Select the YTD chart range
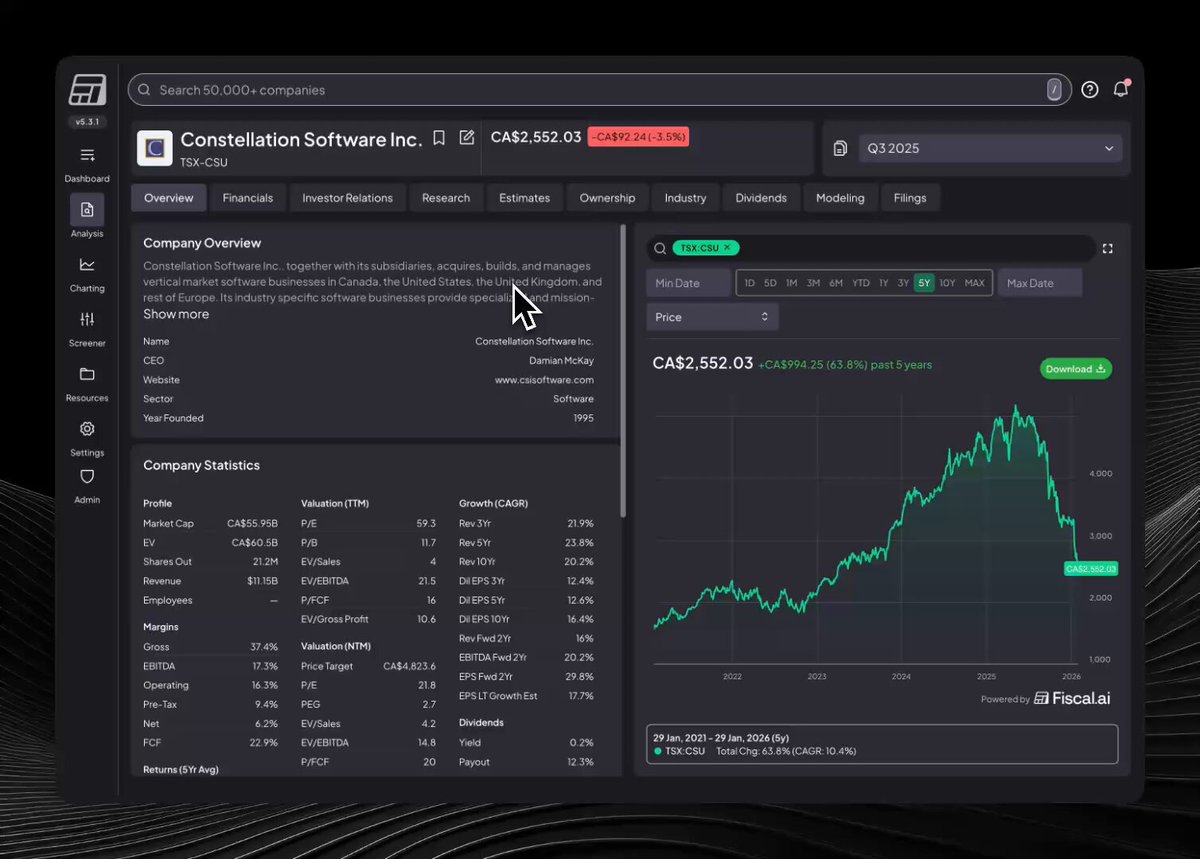 pyautogui.click(x=861, y=283)
